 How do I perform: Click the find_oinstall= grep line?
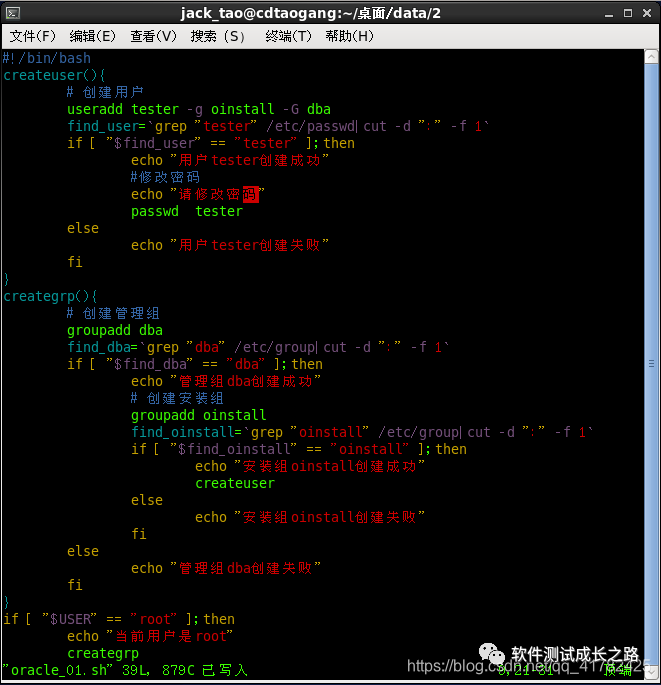(362, 432)
